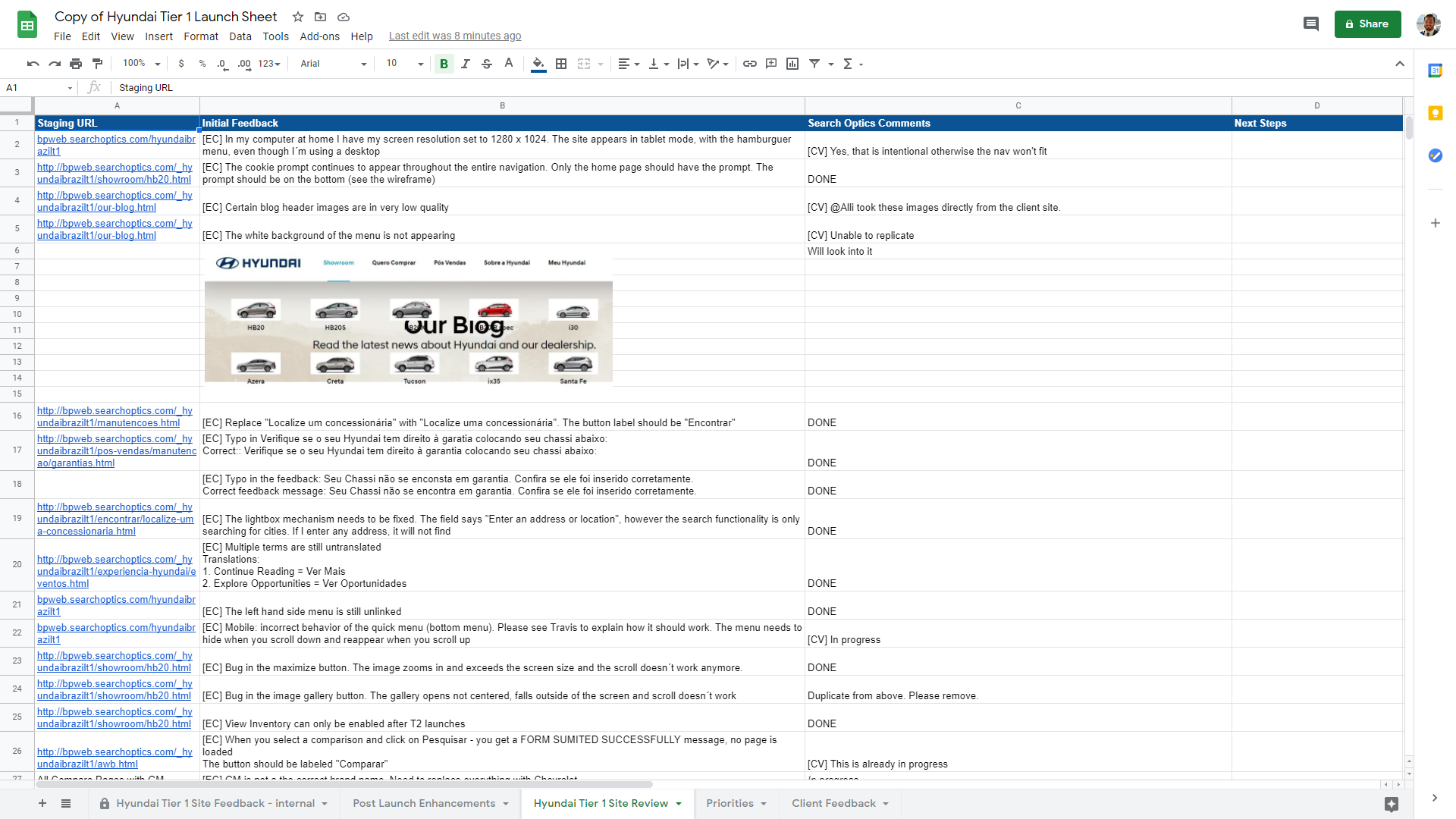Image resolution: width=1456 pixels, height=819 pixels.
Task: Check the cloud save status icon
Action: coord(344,17)
